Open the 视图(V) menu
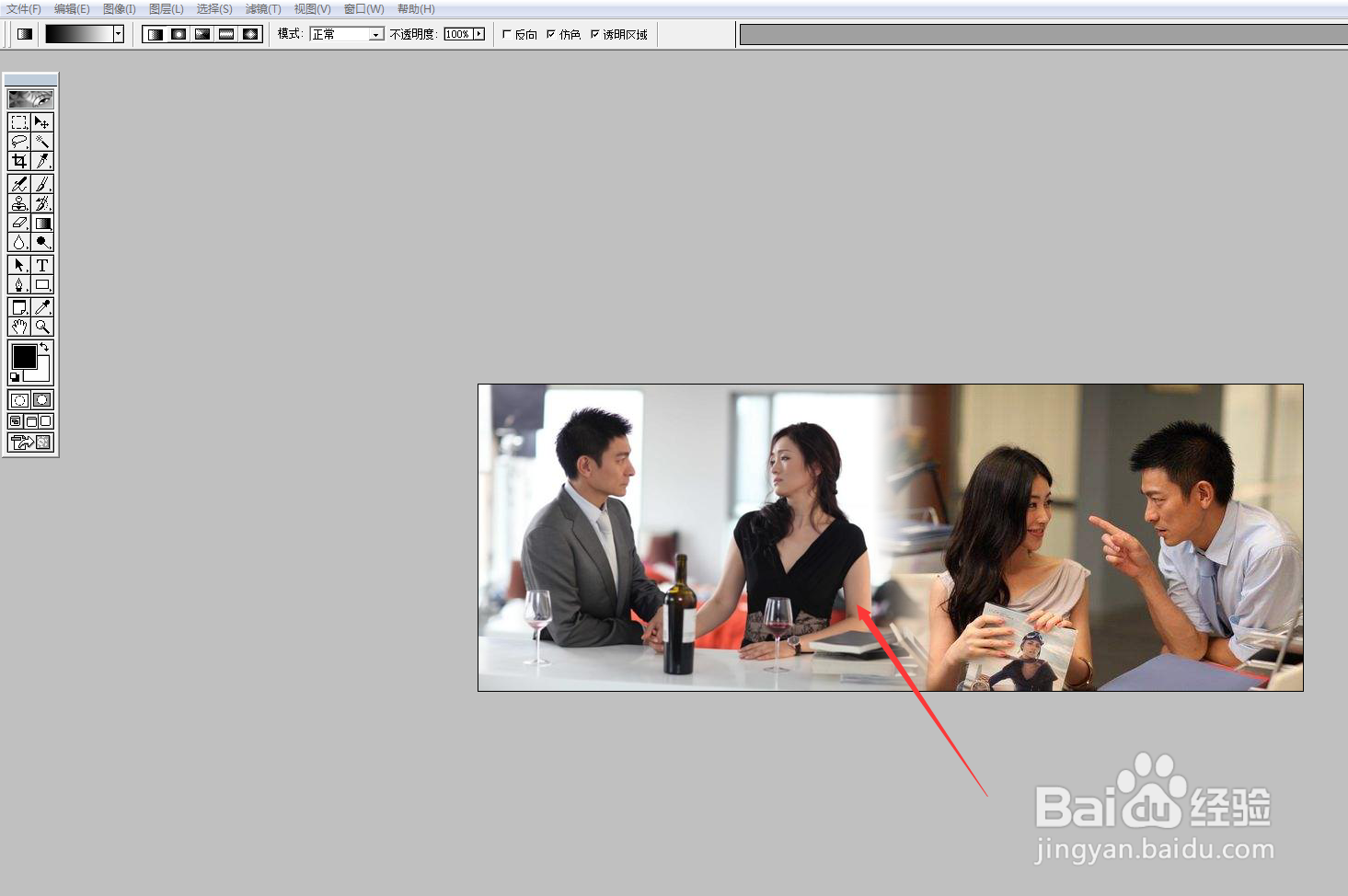 pos(312,9)
